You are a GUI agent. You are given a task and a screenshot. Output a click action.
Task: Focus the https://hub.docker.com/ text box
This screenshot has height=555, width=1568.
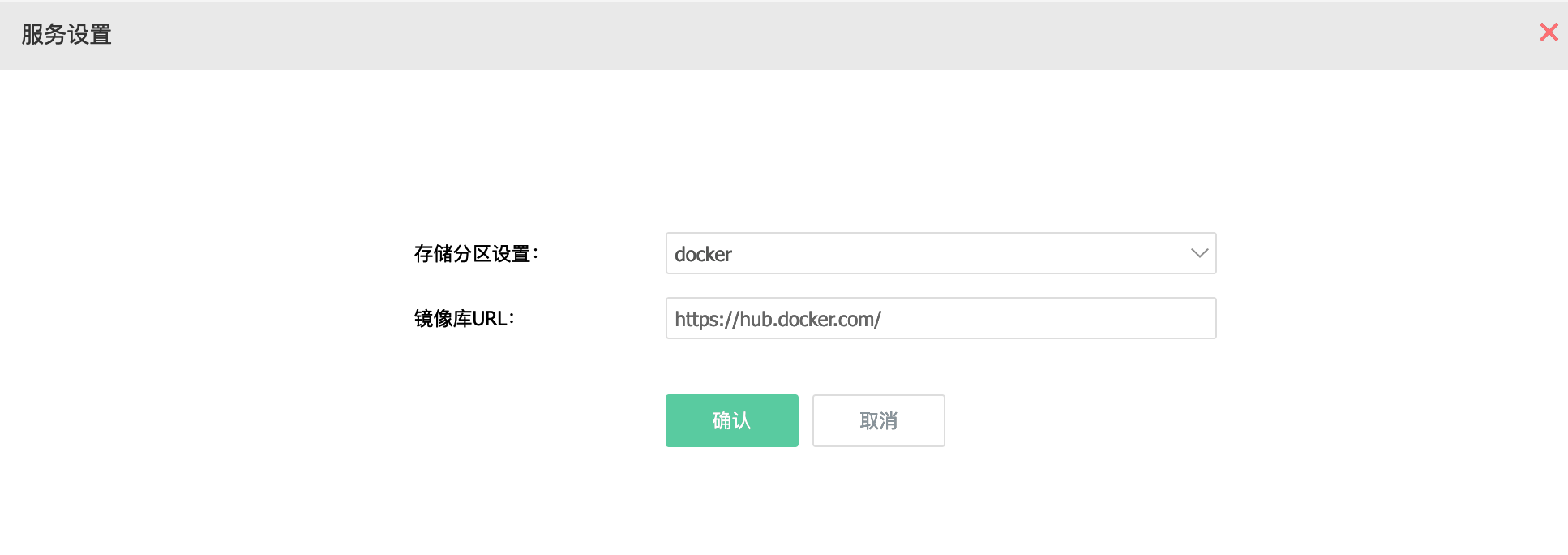pos(940,318)
